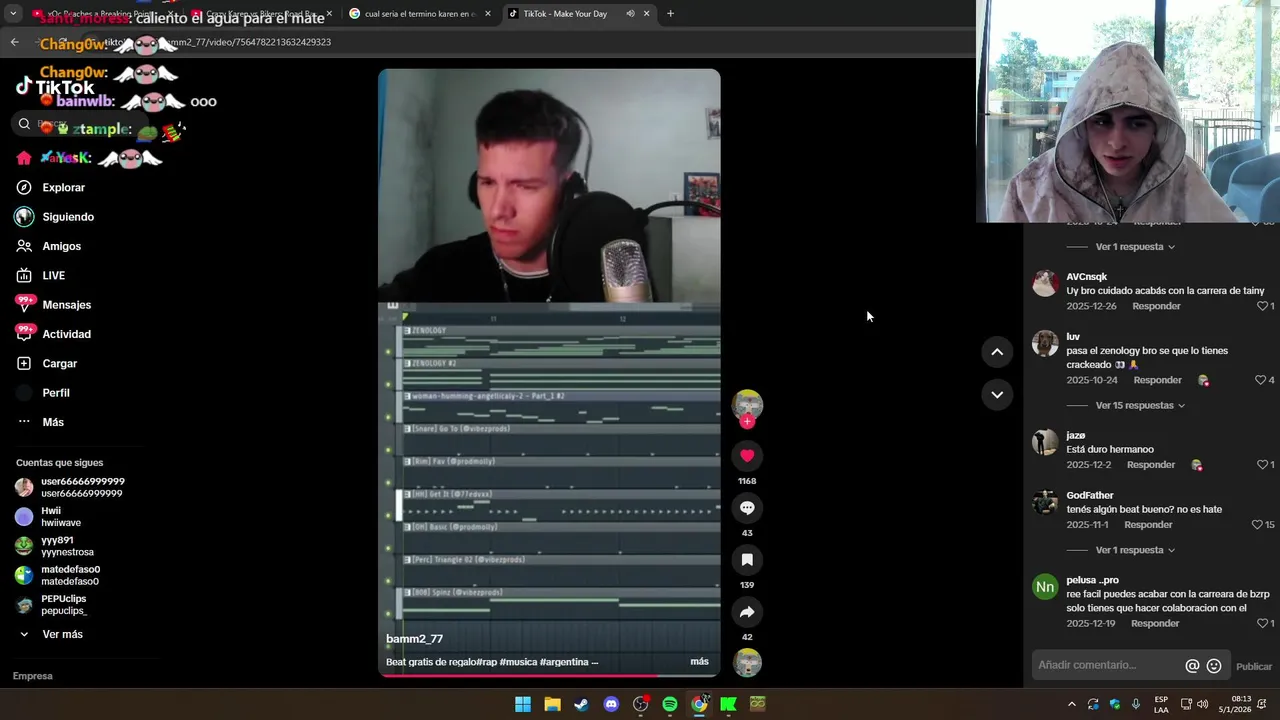The width and height of the screenshot is (1280, 720).
Task: Like jazø's comment heart
Action: (1262, 465)
